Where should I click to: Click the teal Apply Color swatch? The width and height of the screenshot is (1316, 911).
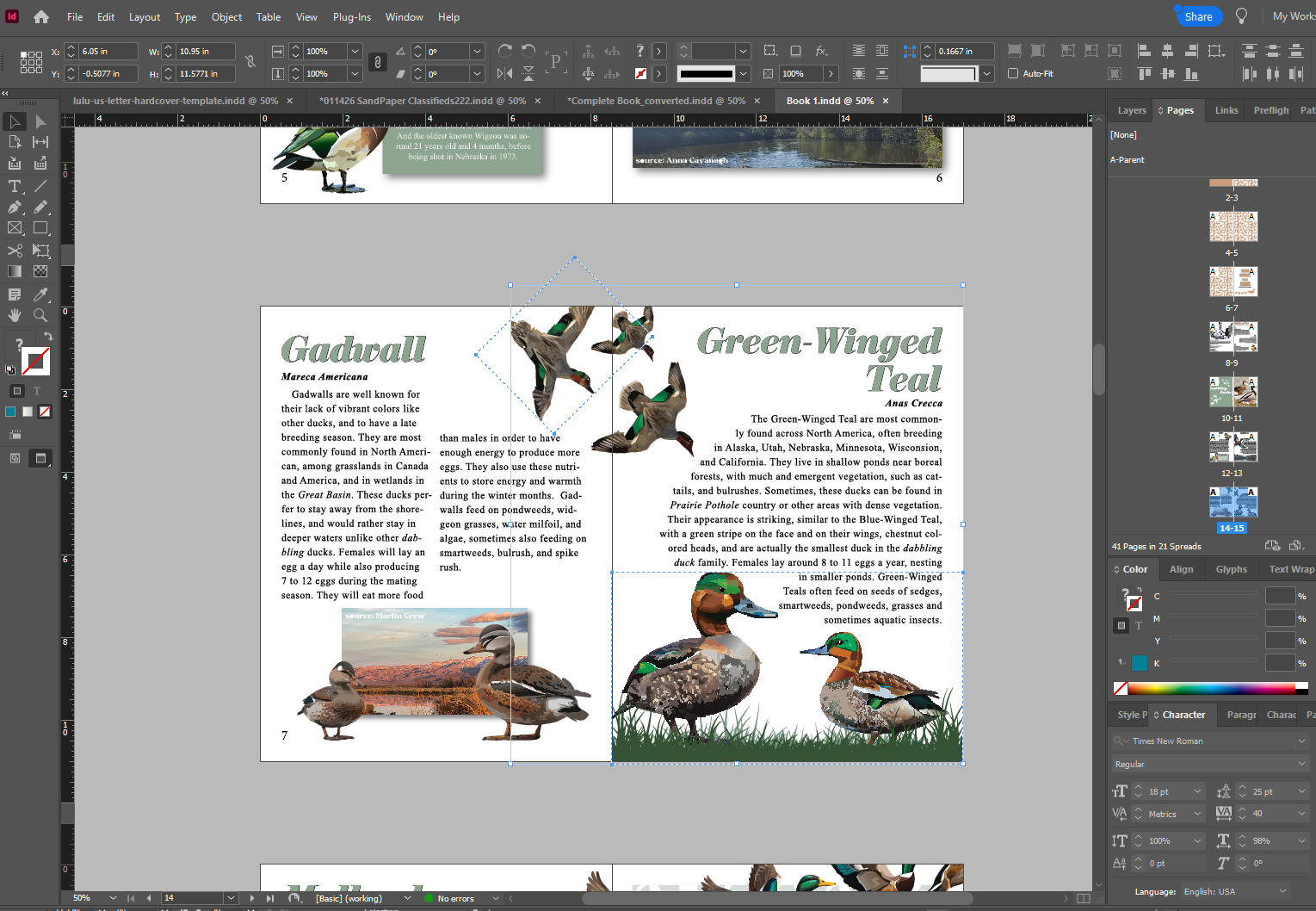pos(10,412)
